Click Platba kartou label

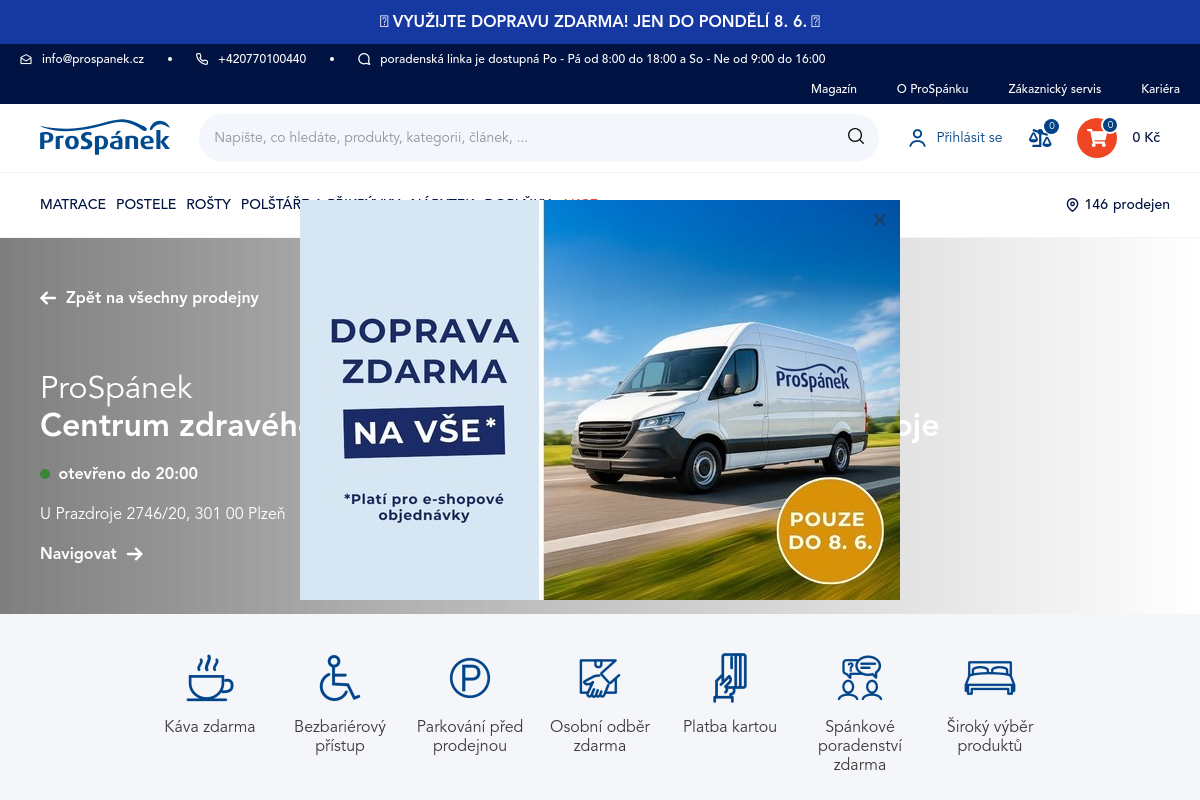pos(730,727)
